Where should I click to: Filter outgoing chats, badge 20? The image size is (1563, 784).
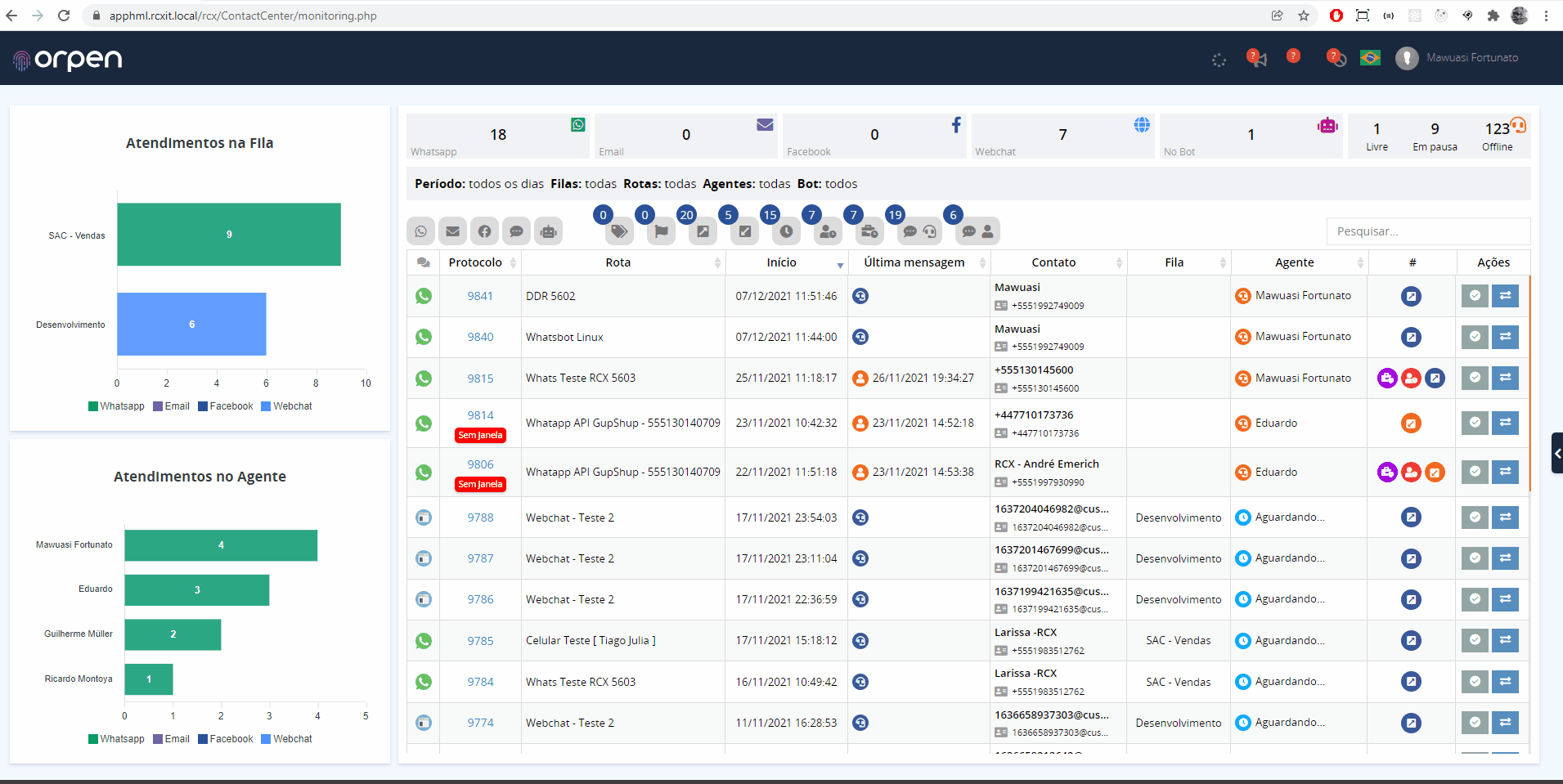[703, 231]
